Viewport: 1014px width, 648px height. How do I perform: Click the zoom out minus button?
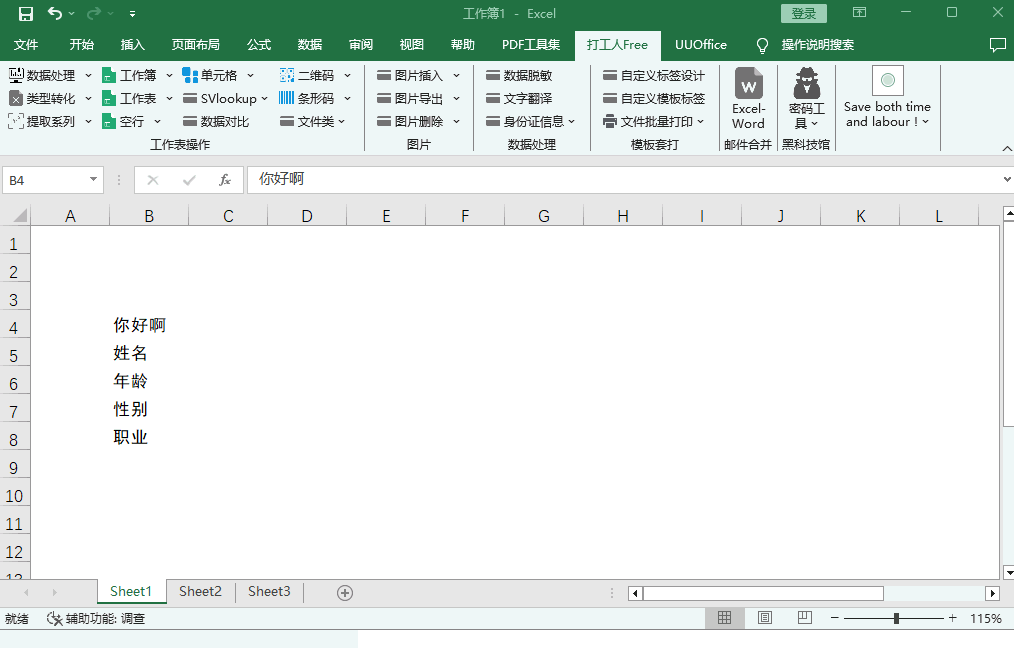click(834, 618)
